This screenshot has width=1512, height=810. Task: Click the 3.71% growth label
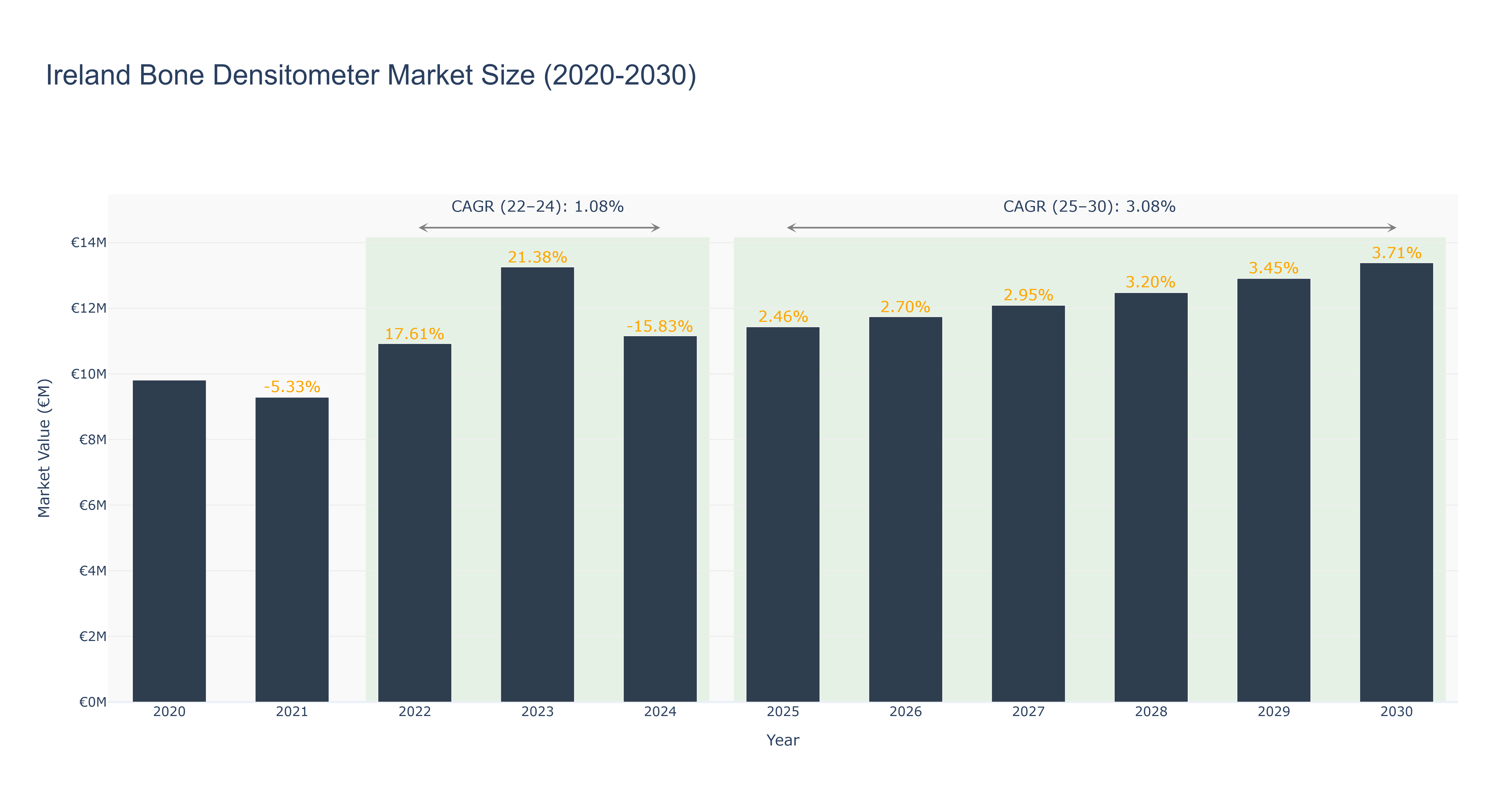1396,253
